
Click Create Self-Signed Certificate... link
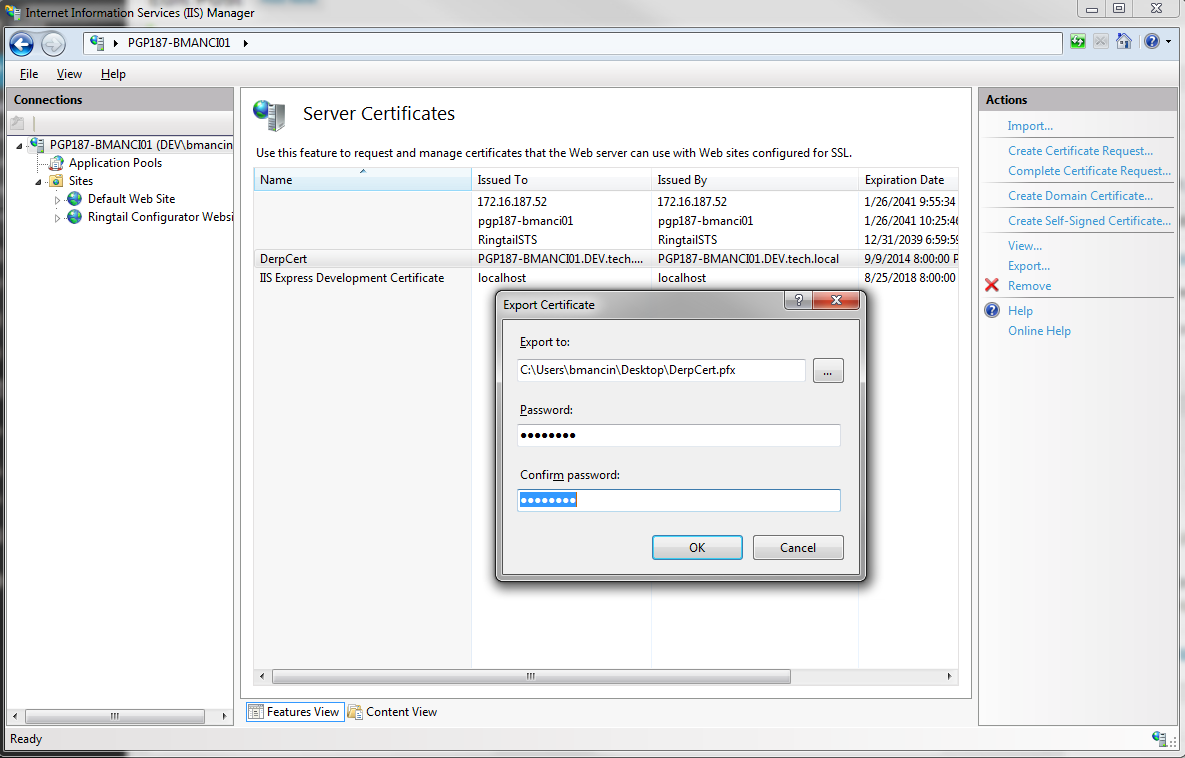click(1089, 221)
